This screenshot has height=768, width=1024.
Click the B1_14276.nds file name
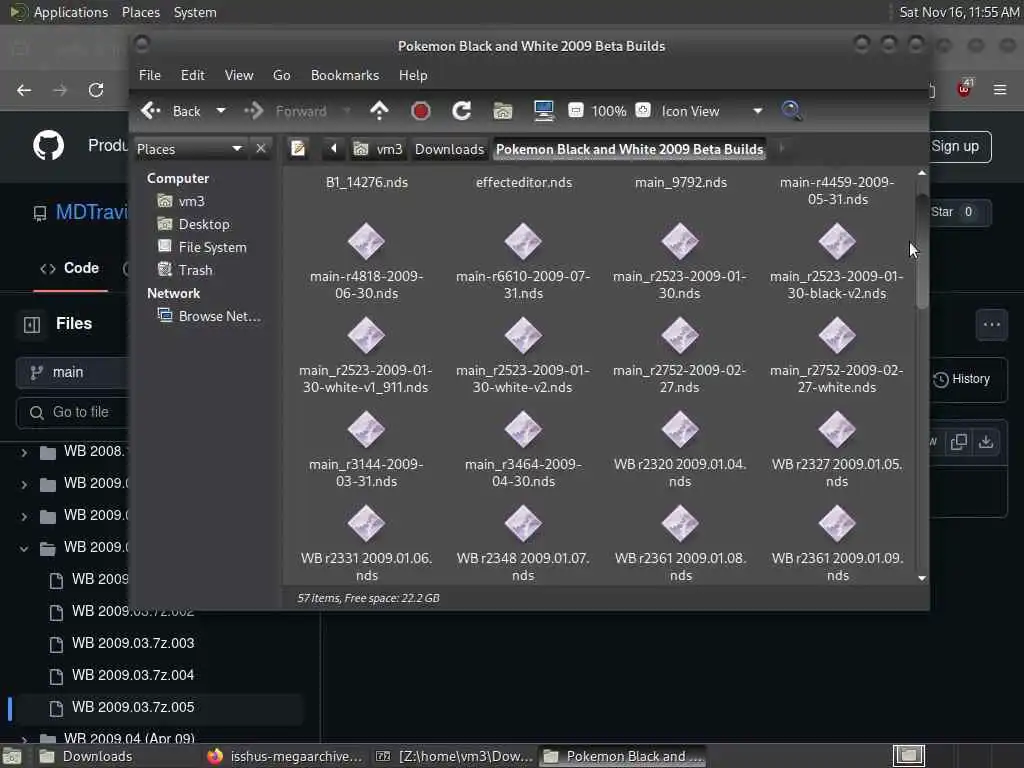[x=366, y=183]
